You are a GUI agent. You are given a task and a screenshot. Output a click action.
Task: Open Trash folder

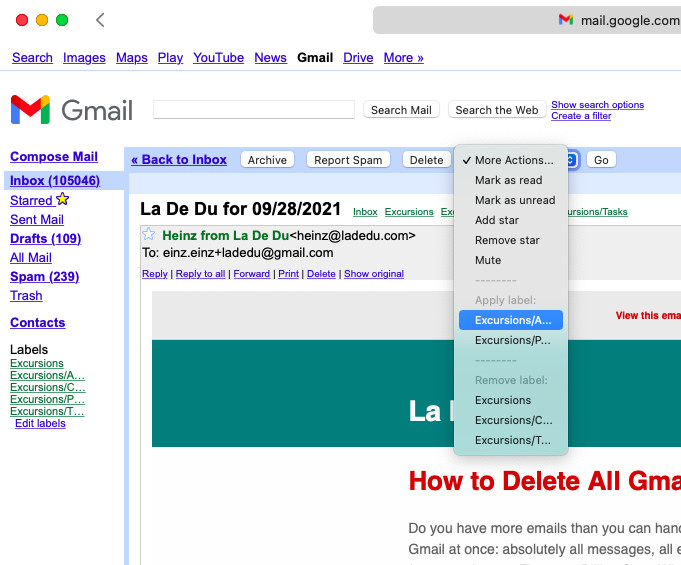pyautogui.click(x=26, y=296)
